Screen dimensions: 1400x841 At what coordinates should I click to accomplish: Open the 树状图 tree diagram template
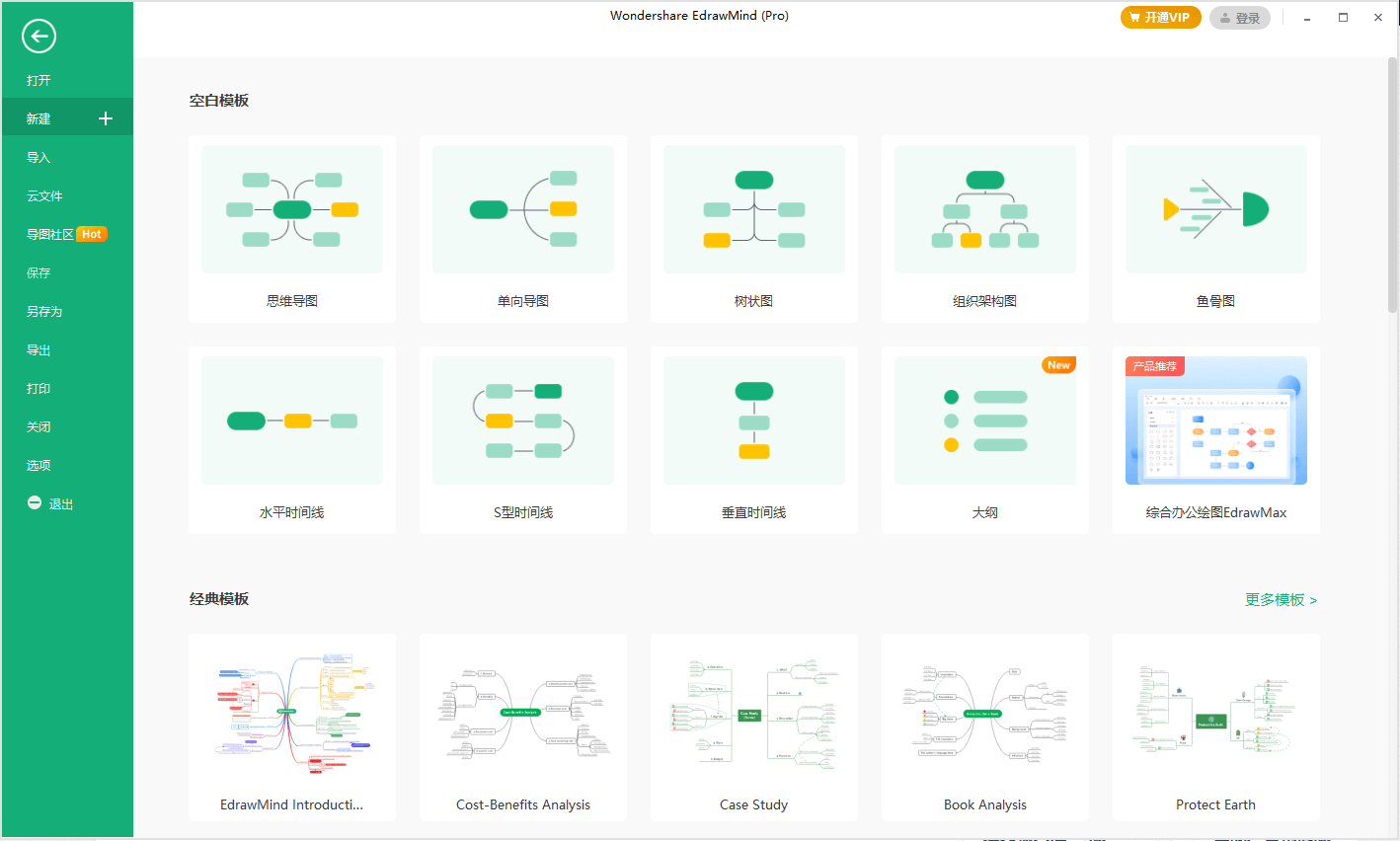coord(753,229)
